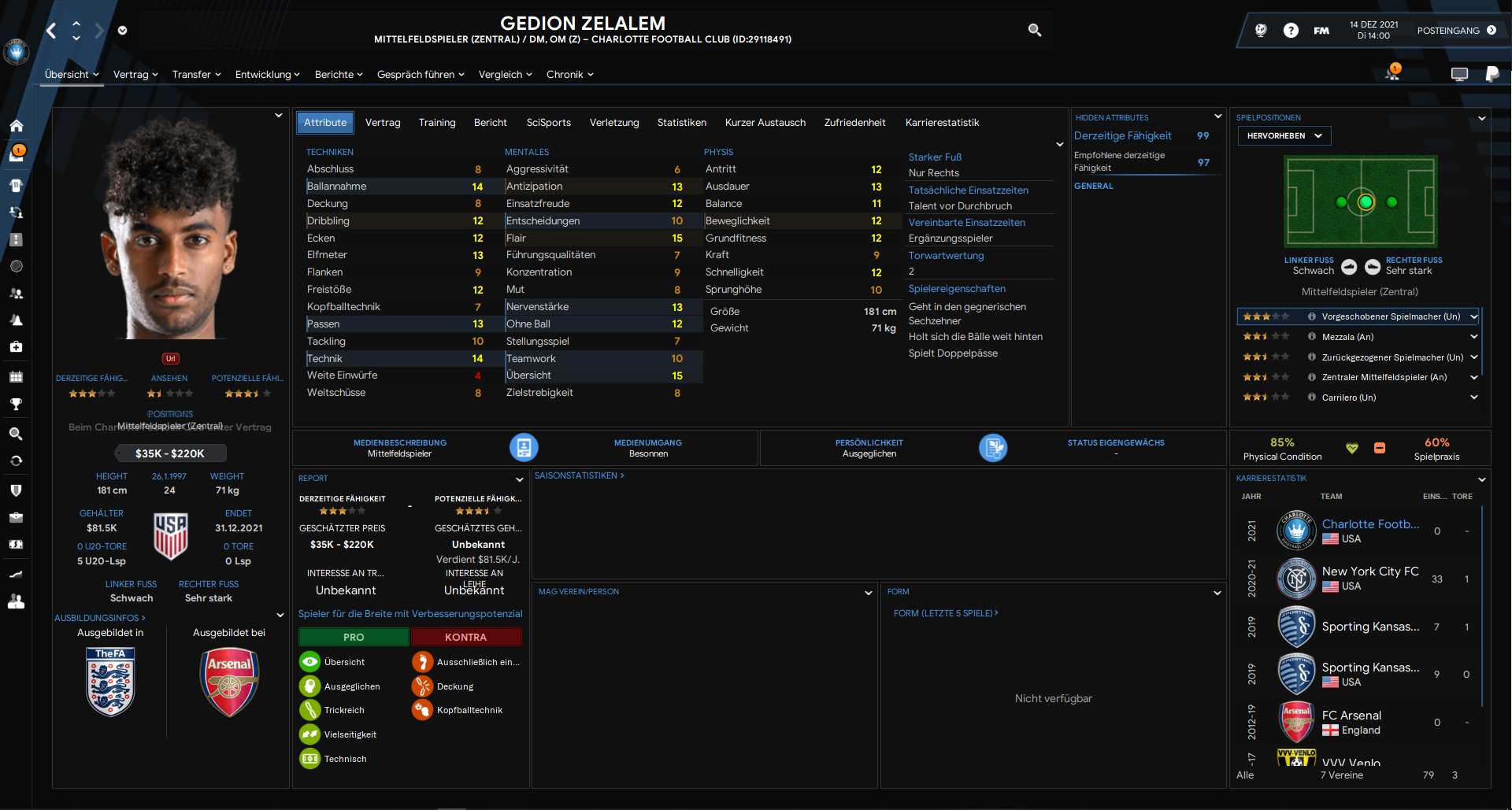Switch to the SciSports tab
Image resolution: width=1512 pixels, height=810 pixels.
[549, 122]
